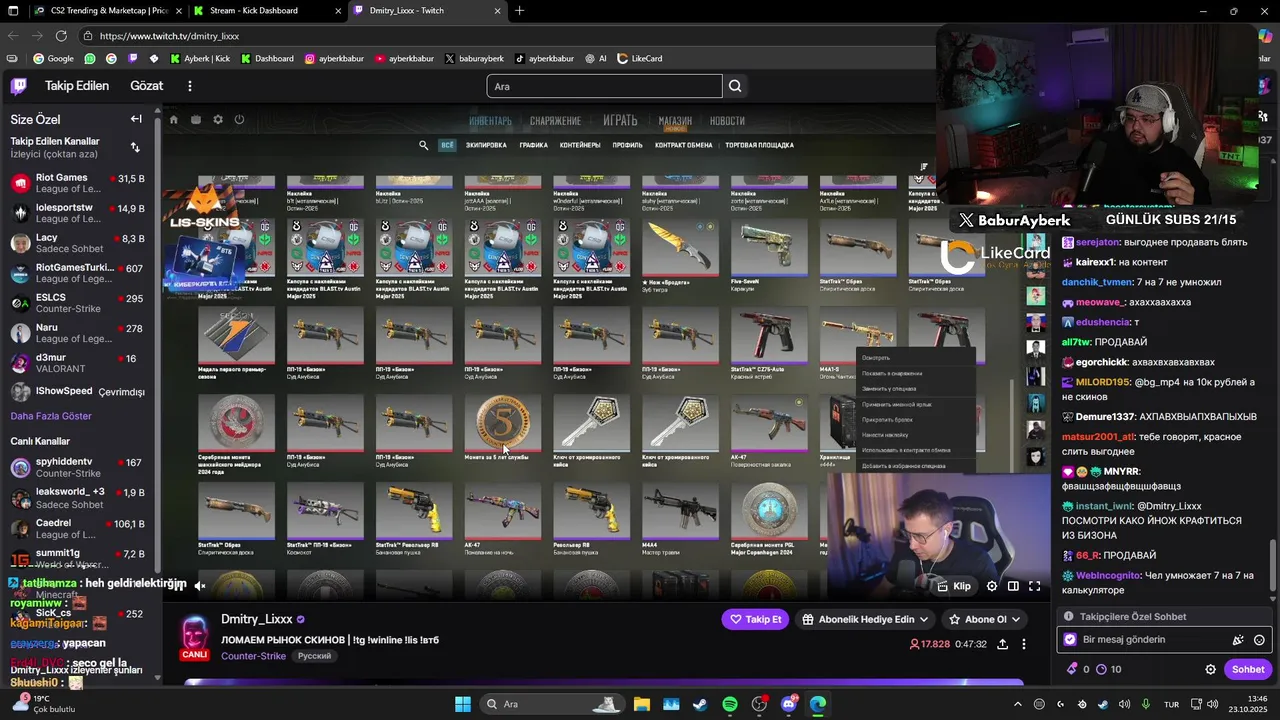Focus the Twitch Ara search box
The image size is (1280, 720).
[x=604, y=86]
